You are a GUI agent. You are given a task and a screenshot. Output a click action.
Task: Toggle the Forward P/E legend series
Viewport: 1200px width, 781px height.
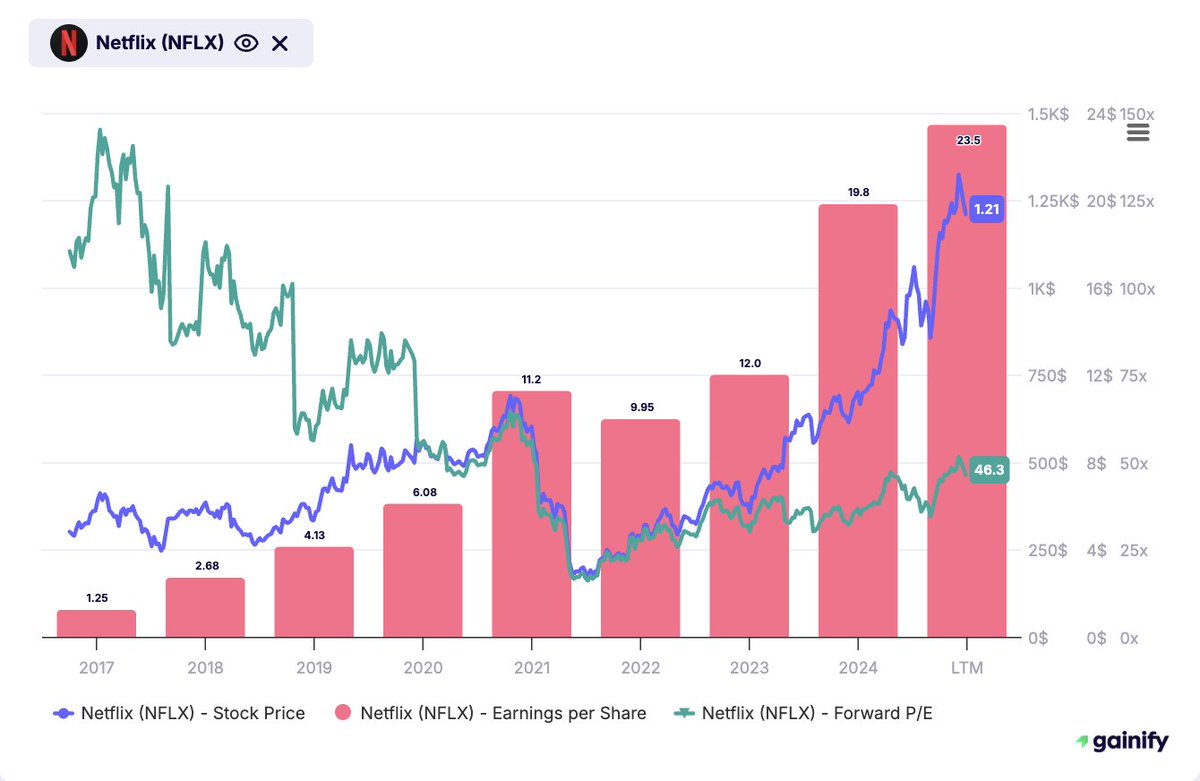pyautogui.click(x=805, y=713)
